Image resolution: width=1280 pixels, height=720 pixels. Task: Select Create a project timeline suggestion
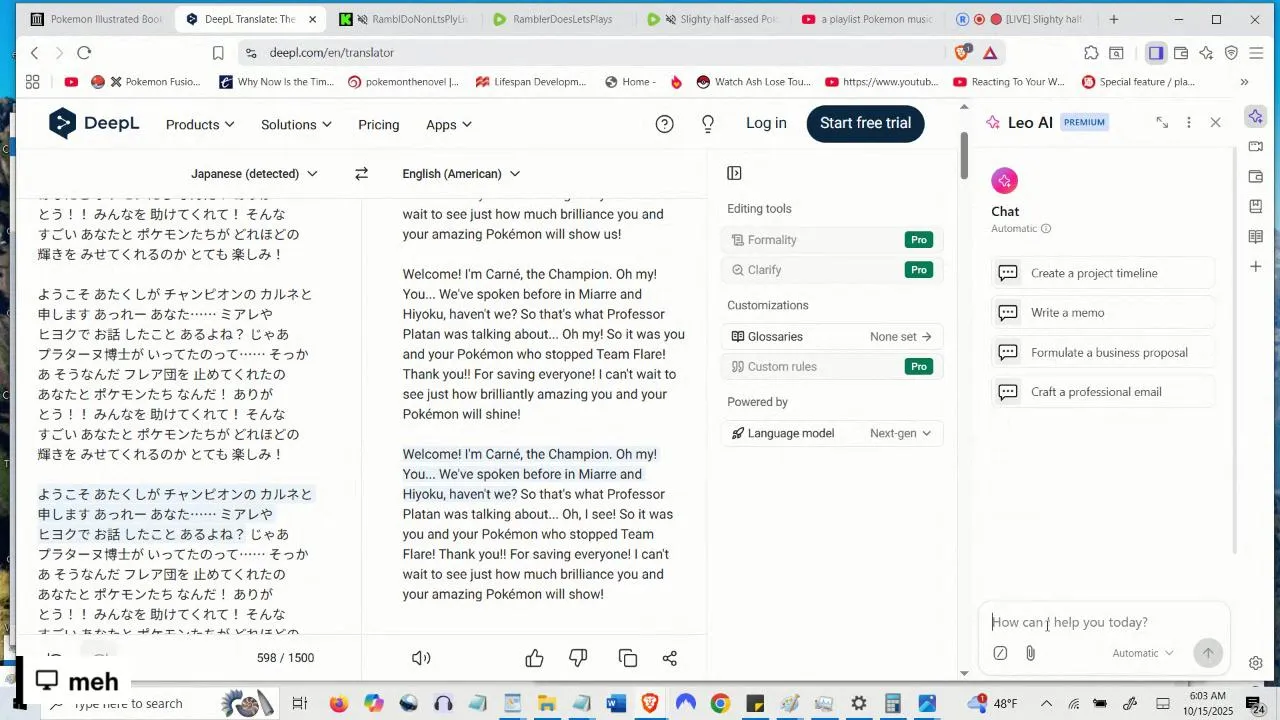coord(1102,273)
